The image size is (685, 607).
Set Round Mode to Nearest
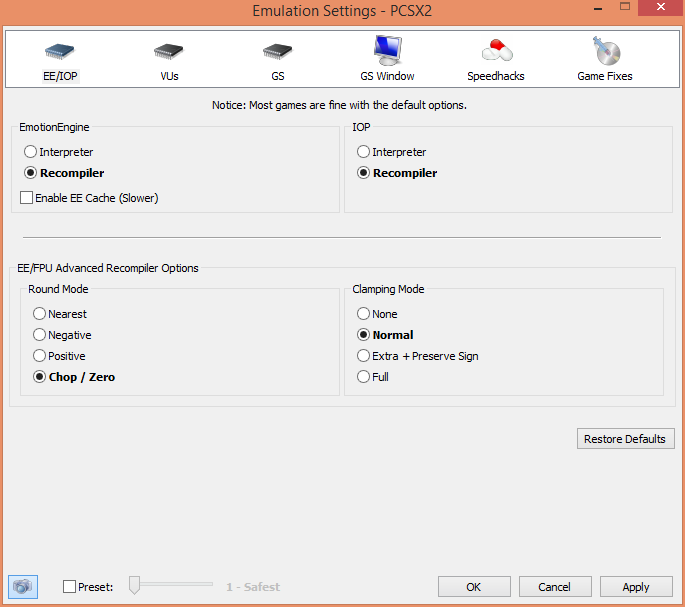60,314
